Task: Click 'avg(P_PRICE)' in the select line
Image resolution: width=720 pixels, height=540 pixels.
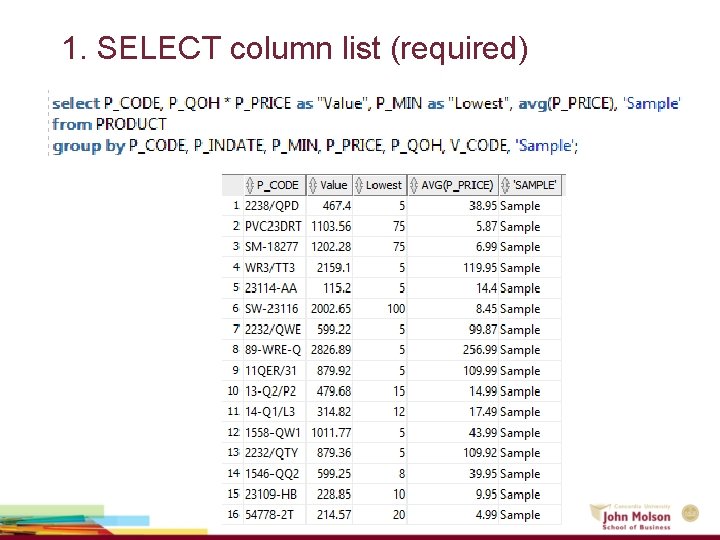Action: 567,103
